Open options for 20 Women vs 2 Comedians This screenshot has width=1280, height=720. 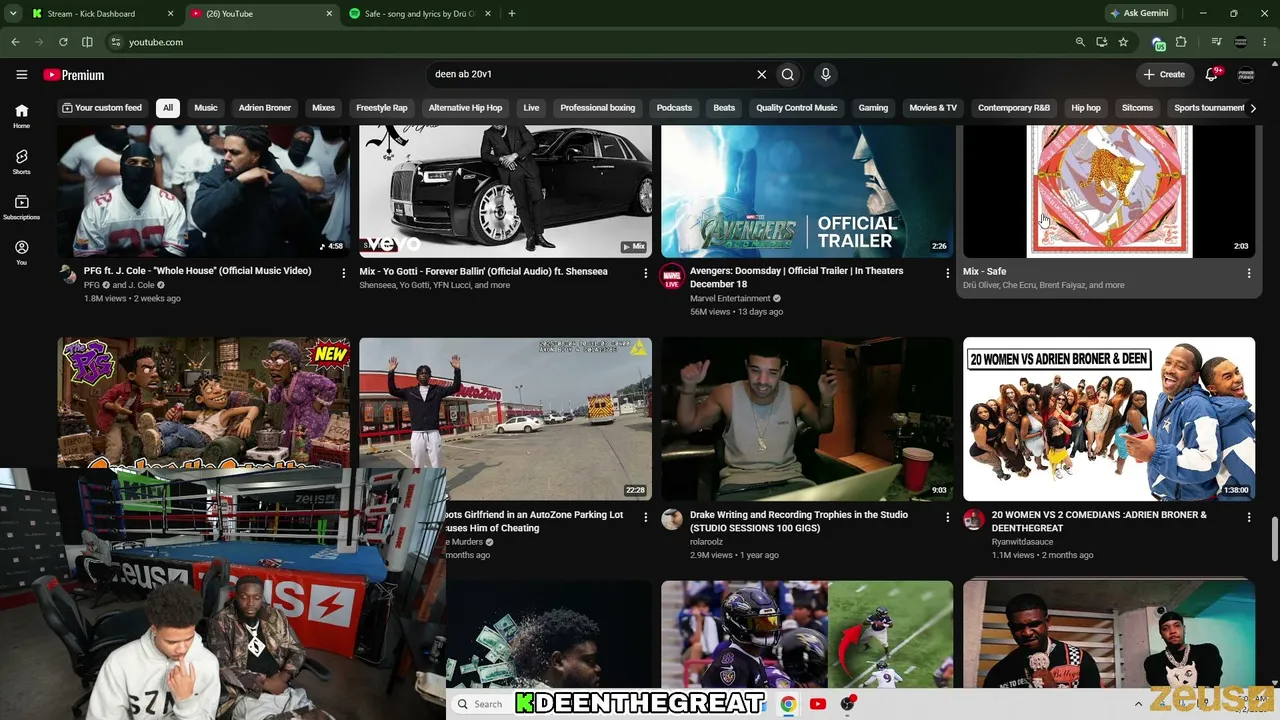pos(1249,517)
